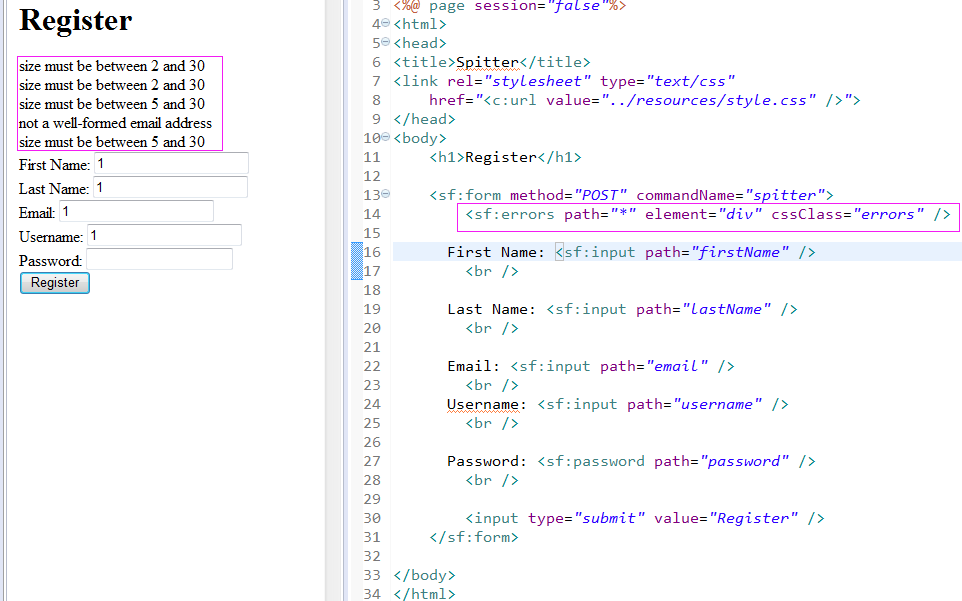962x601 pixels.
Task: Collapse the sf:form fold marker
Action: tap(385, 194)
